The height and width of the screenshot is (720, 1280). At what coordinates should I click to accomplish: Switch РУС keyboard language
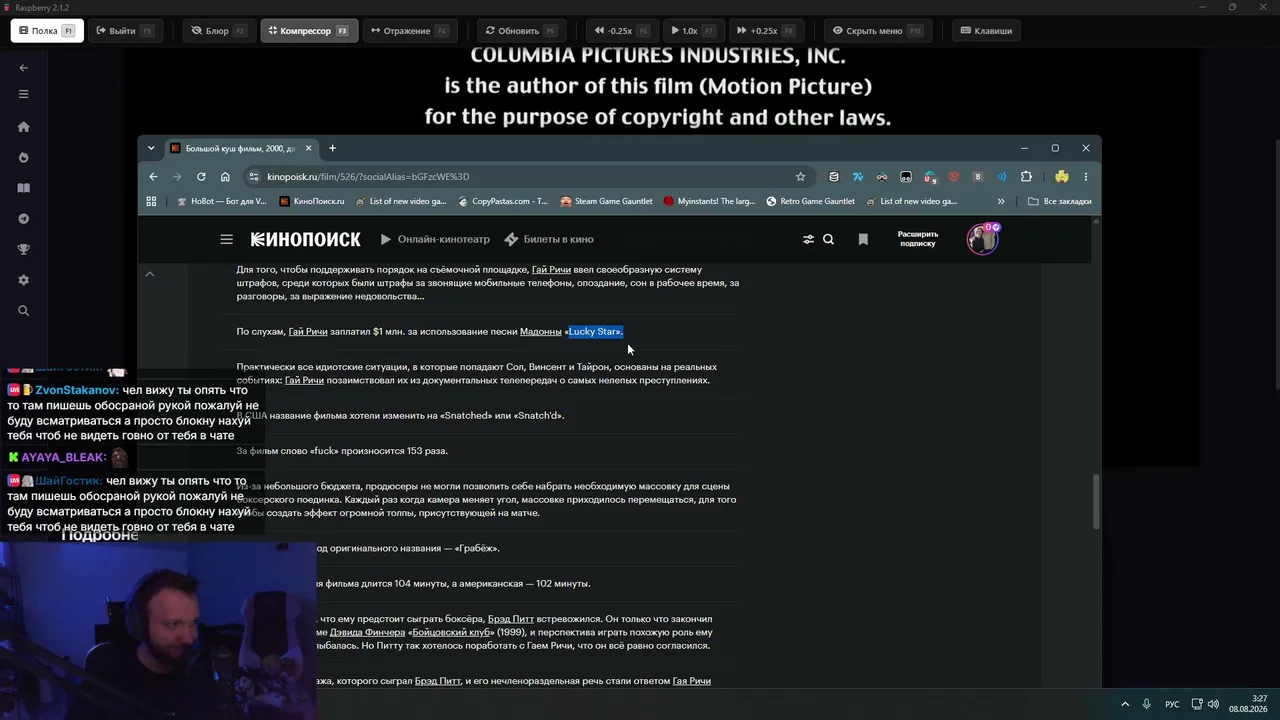[x=1172, y=704]
